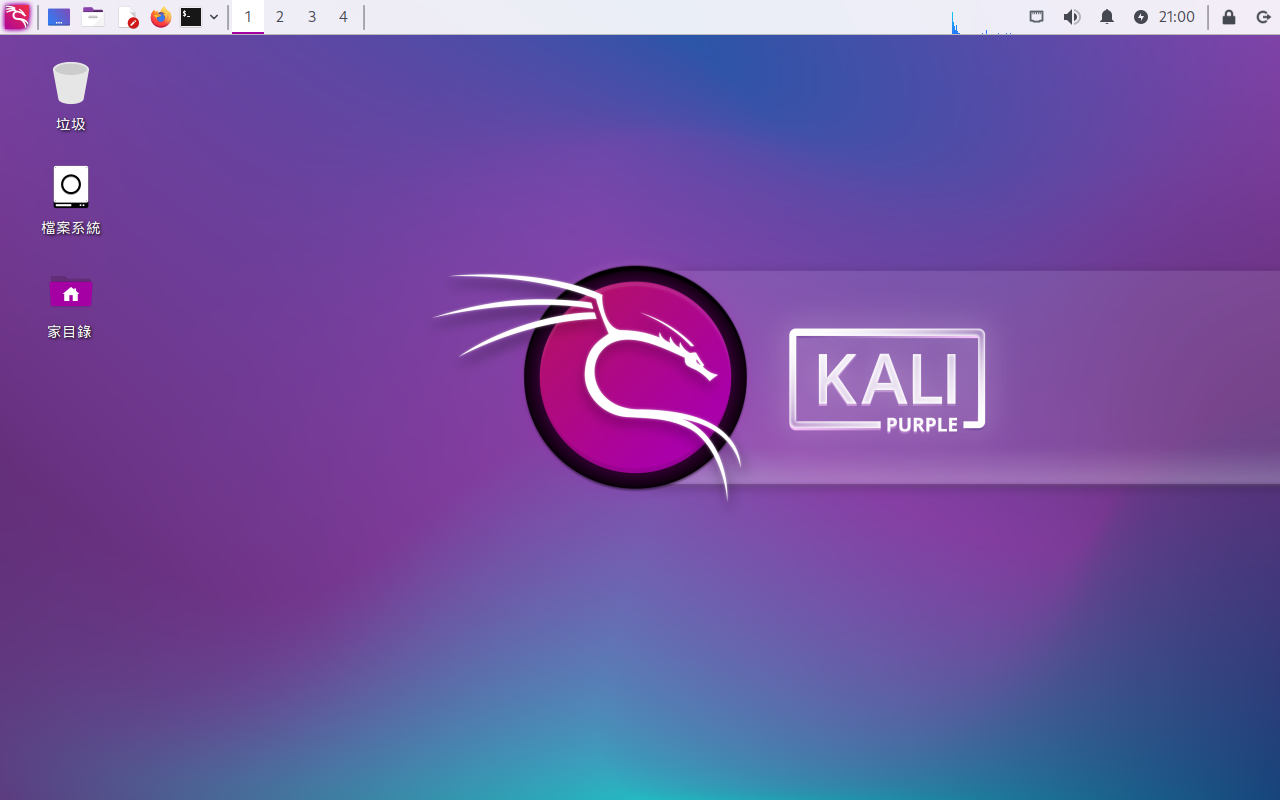Select the 檔案系統 file system icon
Viewport: 1280px width, 800px height.
coord(71,200)
